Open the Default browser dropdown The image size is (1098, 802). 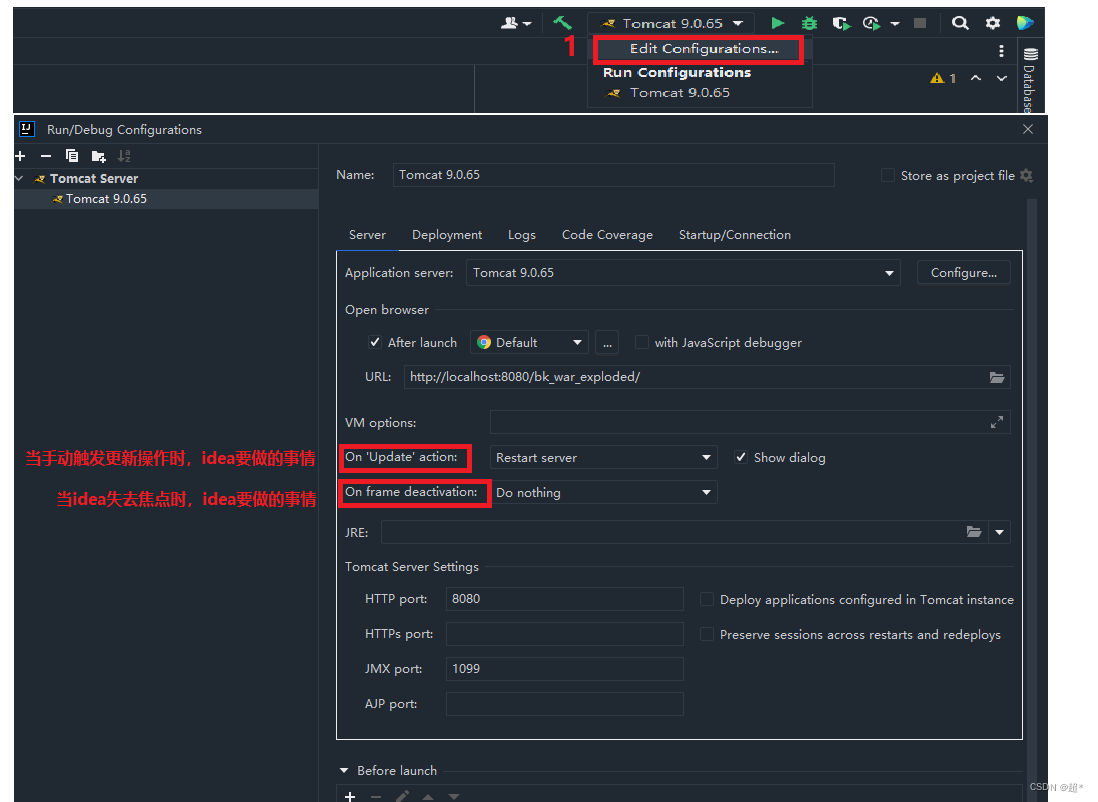point(529,343)
